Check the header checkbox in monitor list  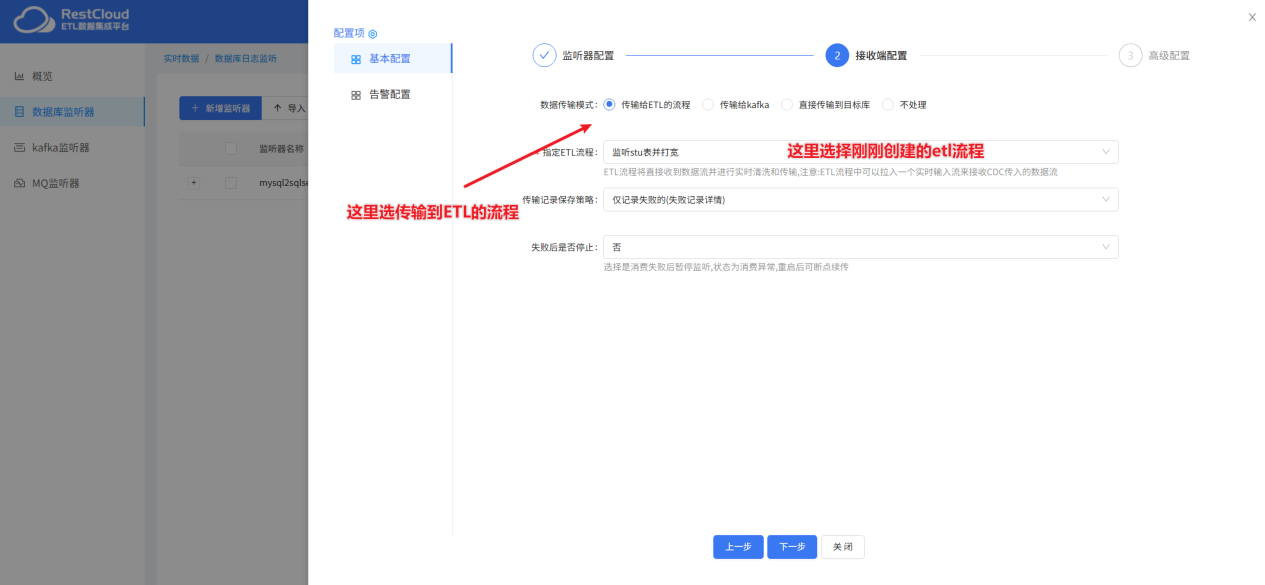[230, 148]
